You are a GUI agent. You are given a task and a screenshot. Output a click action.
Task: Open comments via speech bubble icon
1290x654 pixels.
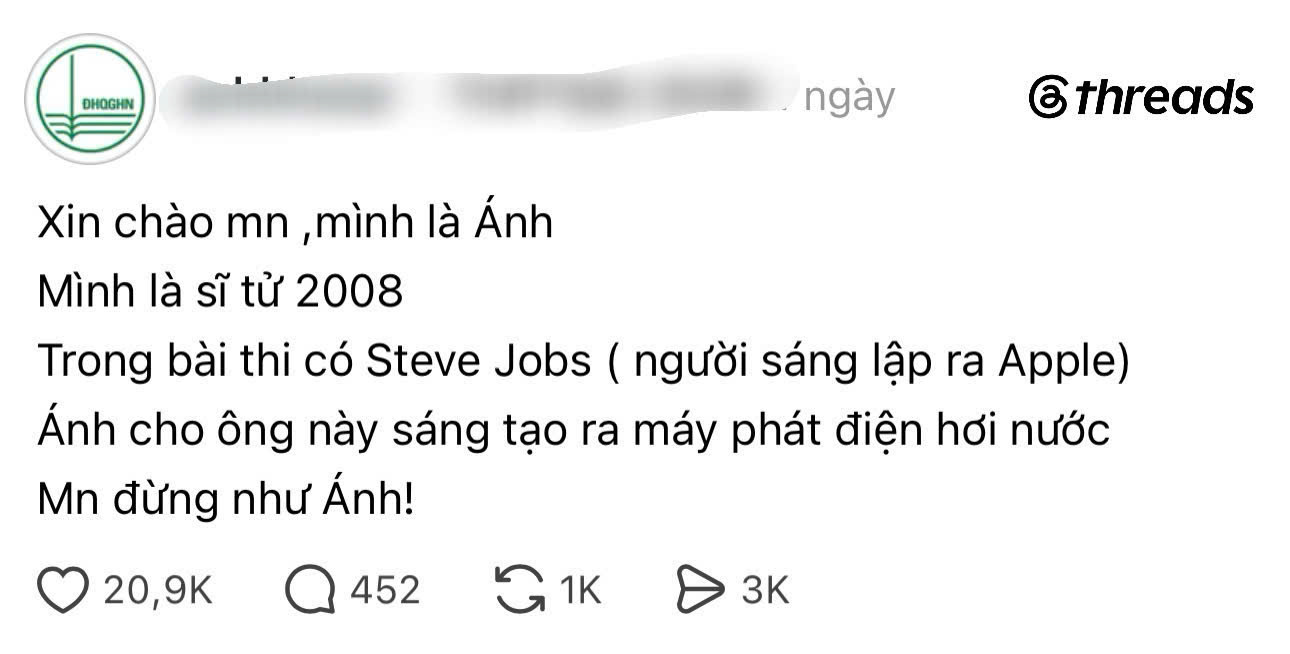click(x=311, y=590)
